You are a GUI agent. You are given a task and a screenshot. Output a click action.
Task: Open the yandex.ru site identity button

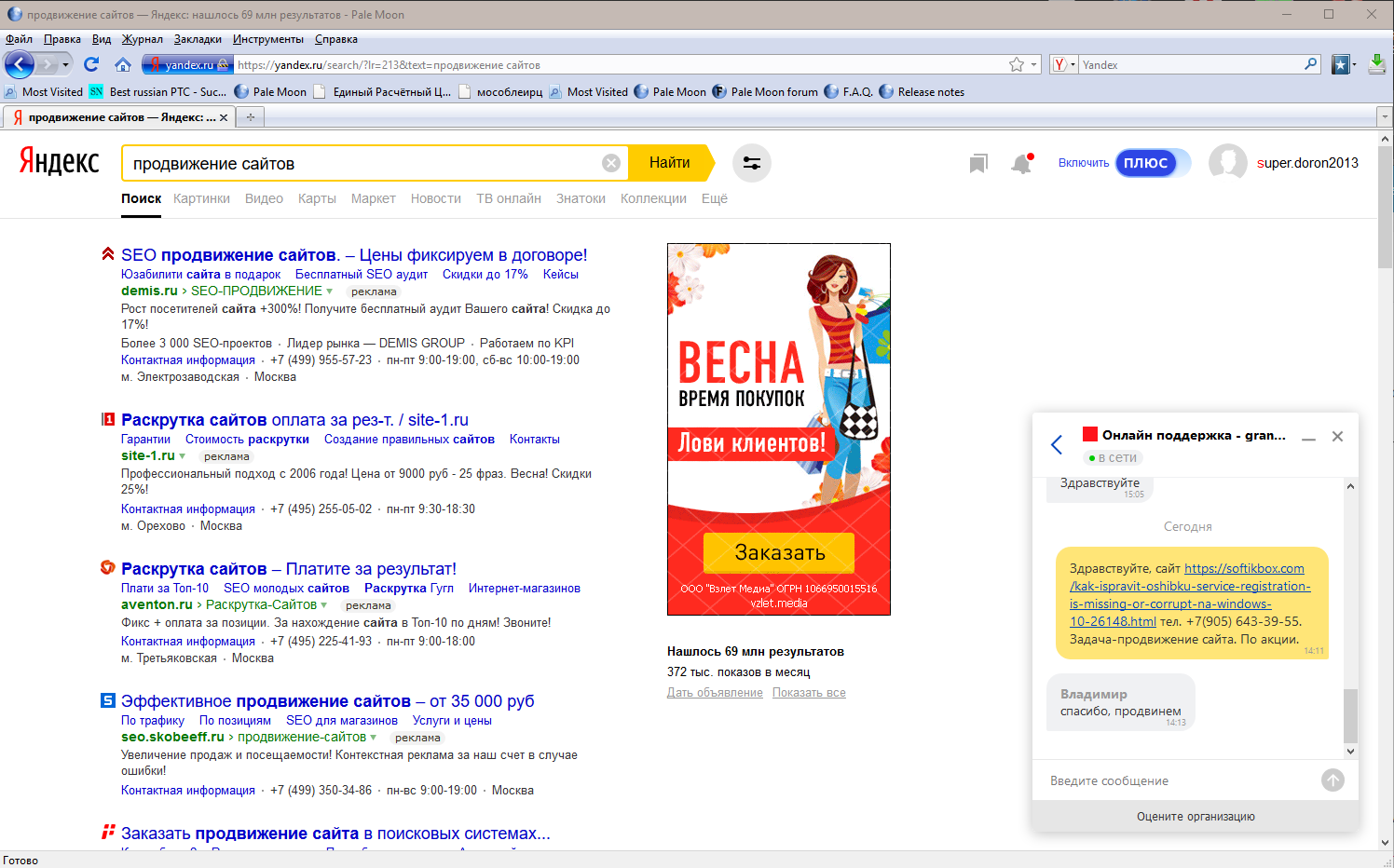click(x=186, y=64)
